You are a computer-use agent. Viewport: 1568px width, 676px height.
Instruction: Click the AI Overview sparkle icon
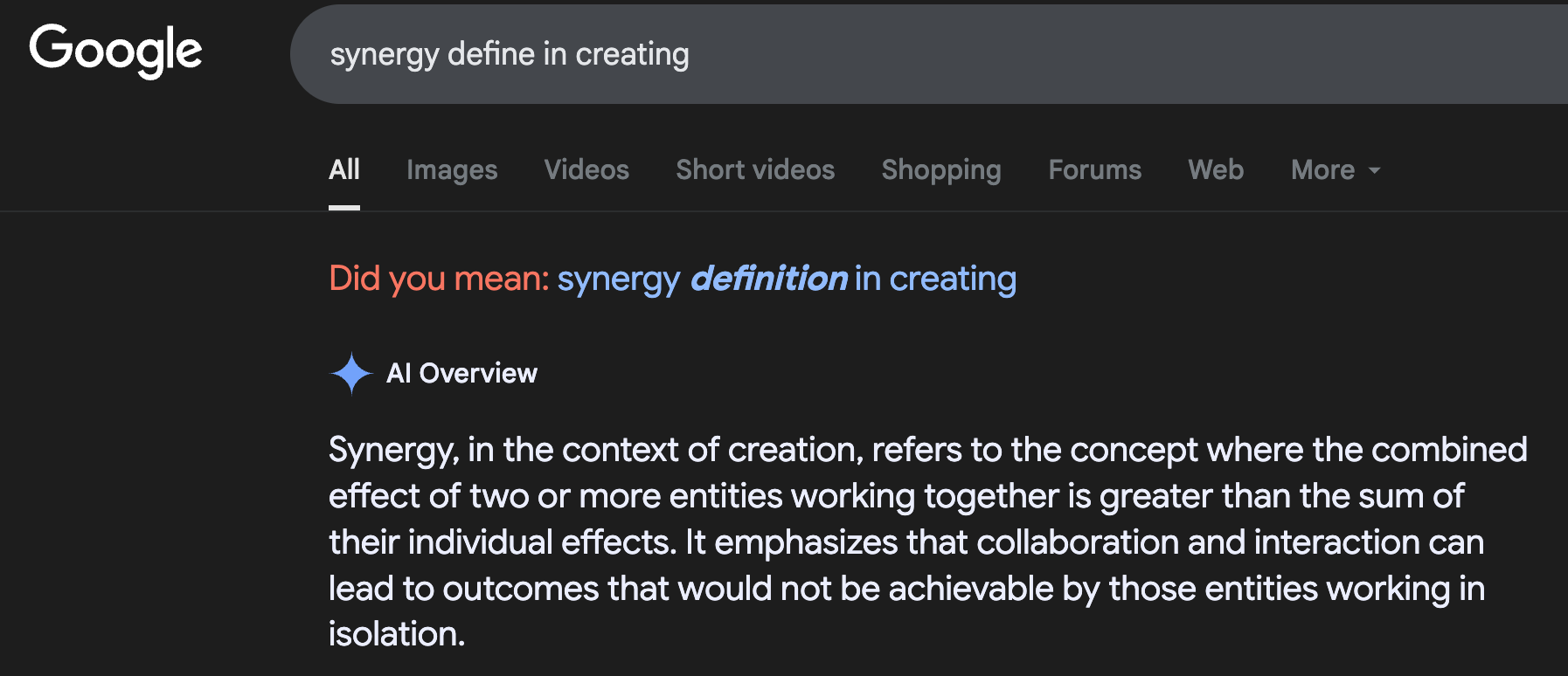click(351, 373)
